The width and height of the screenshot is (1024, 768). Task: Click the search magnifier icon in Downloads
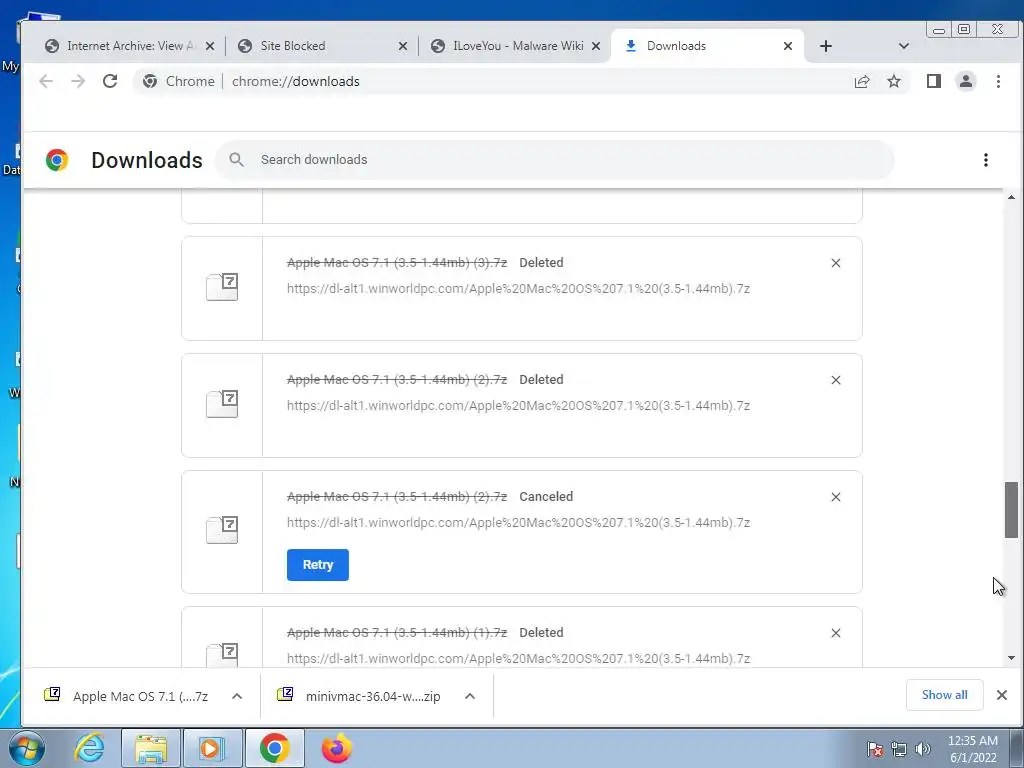click(236, 160)
